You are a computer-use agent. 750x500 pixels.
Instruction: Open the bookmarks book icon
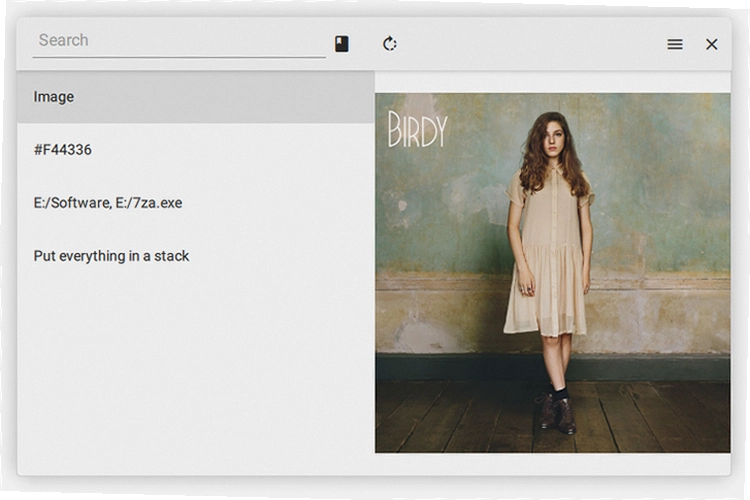342,44
